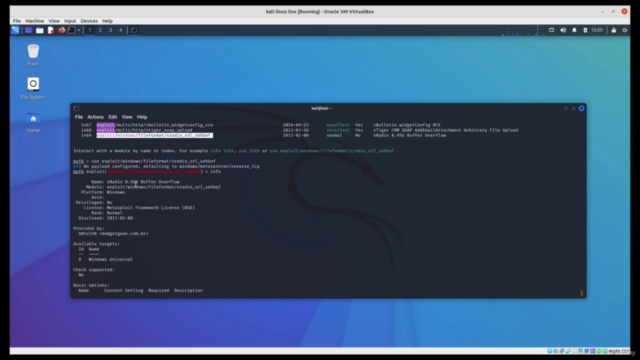Screen dimensions: 640x360
Task: Click 'Metasploit Framework License (BSD)' text
Action: click(x=151, y=207)
